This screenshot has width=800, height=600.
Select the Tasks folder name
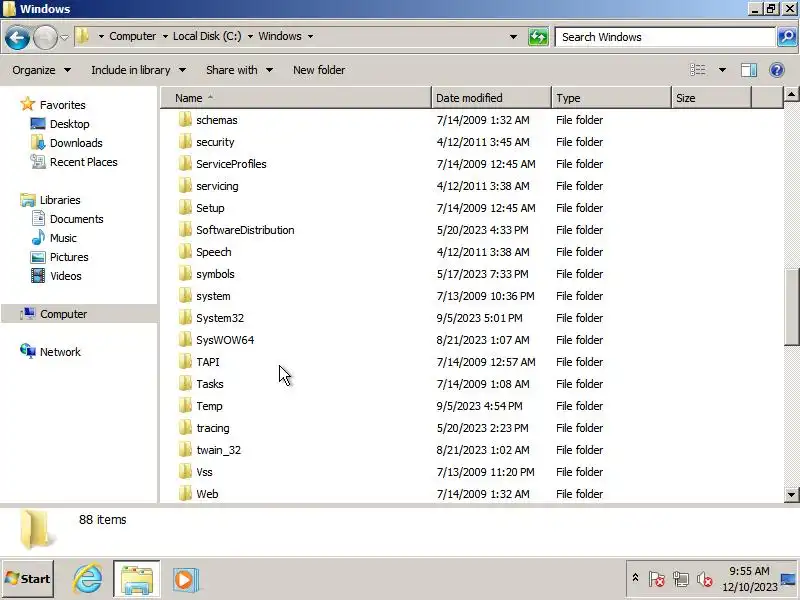click(210, 384)
